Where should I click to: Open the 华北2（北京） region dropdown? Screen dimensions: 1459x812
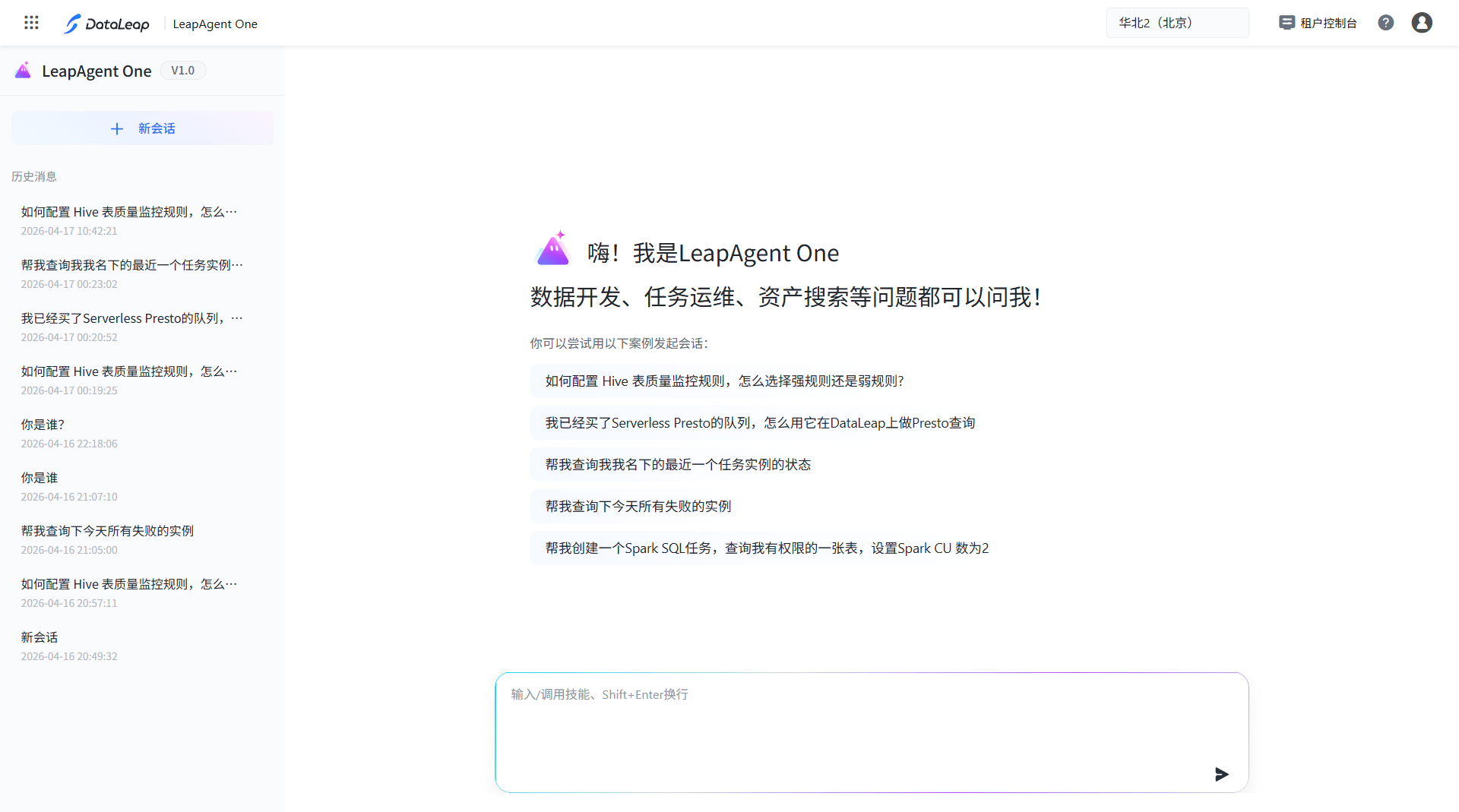(x=1176, y=23)
